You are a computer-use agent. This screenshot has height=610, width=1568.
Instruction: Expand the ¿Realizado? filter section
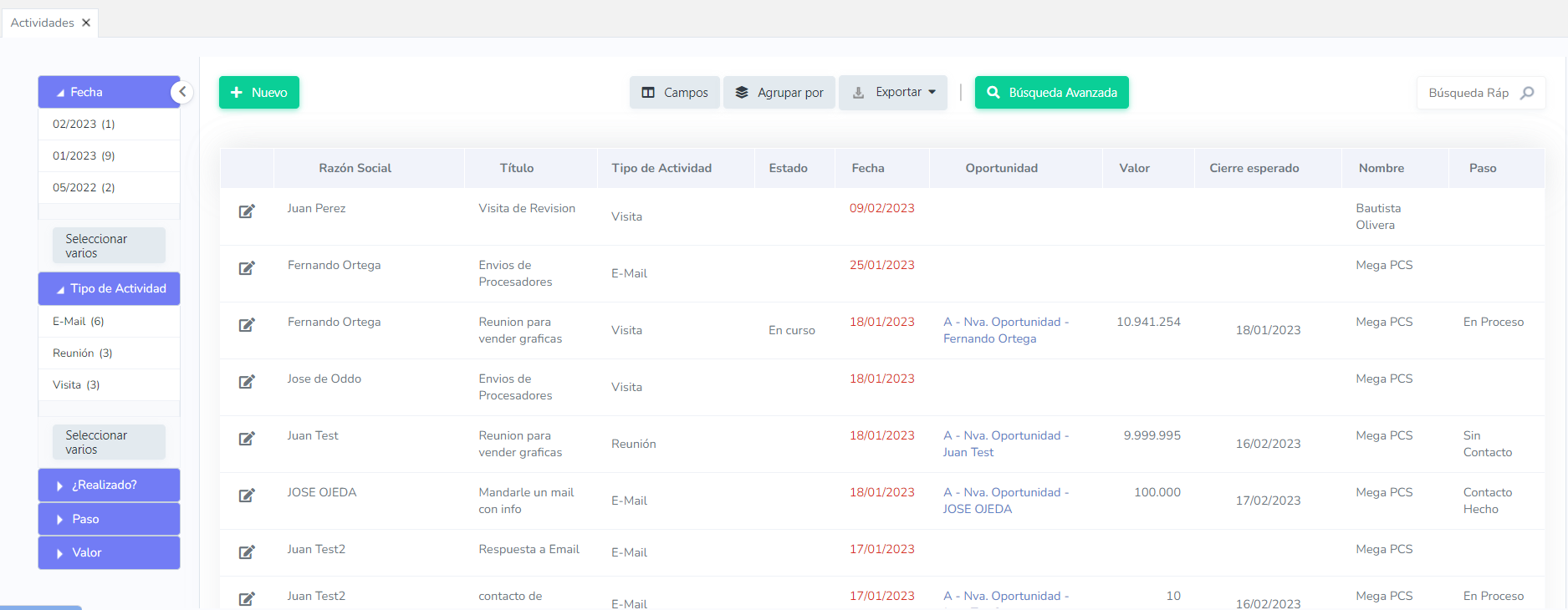point(109,485)
